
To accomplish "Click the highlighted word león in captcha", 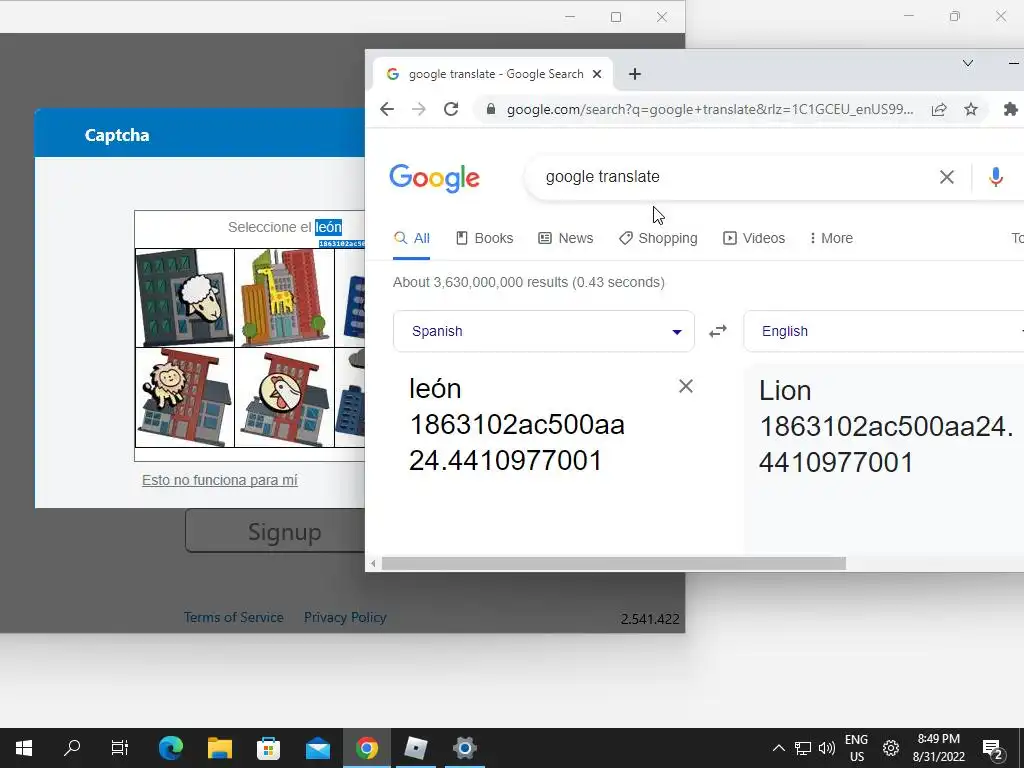I will pyautogui.click(x=328, y=227).
